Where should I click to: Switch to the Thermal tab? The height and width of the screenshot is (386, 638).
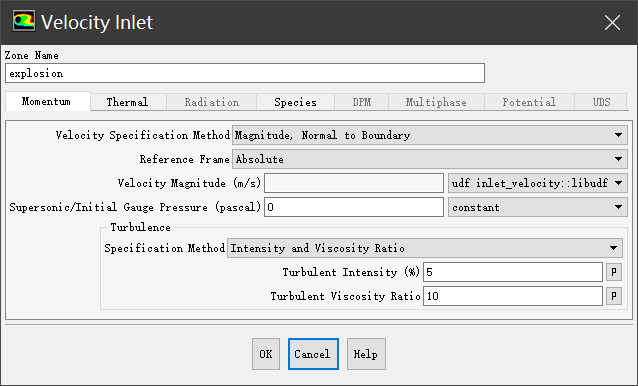(x=128, y=102)
